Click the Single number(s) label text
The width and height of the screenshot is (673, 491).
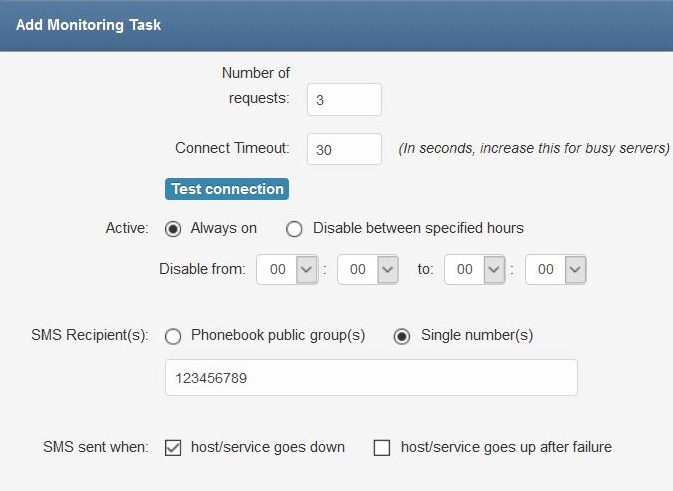[477, 335]
